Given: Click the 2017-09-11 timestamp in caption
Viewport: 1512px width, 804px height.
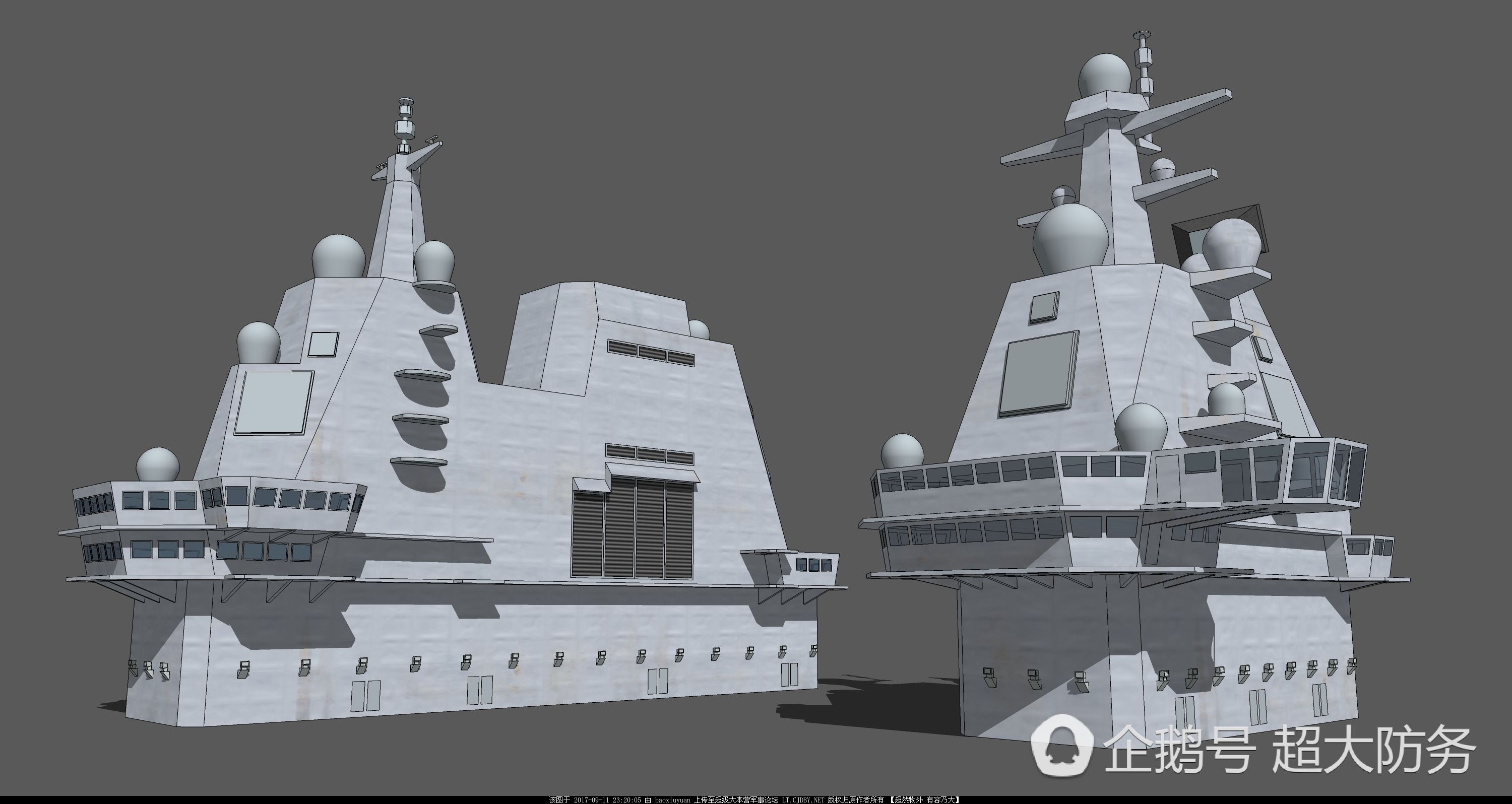Looking at the screenshot, I should [x=591, y=800].
